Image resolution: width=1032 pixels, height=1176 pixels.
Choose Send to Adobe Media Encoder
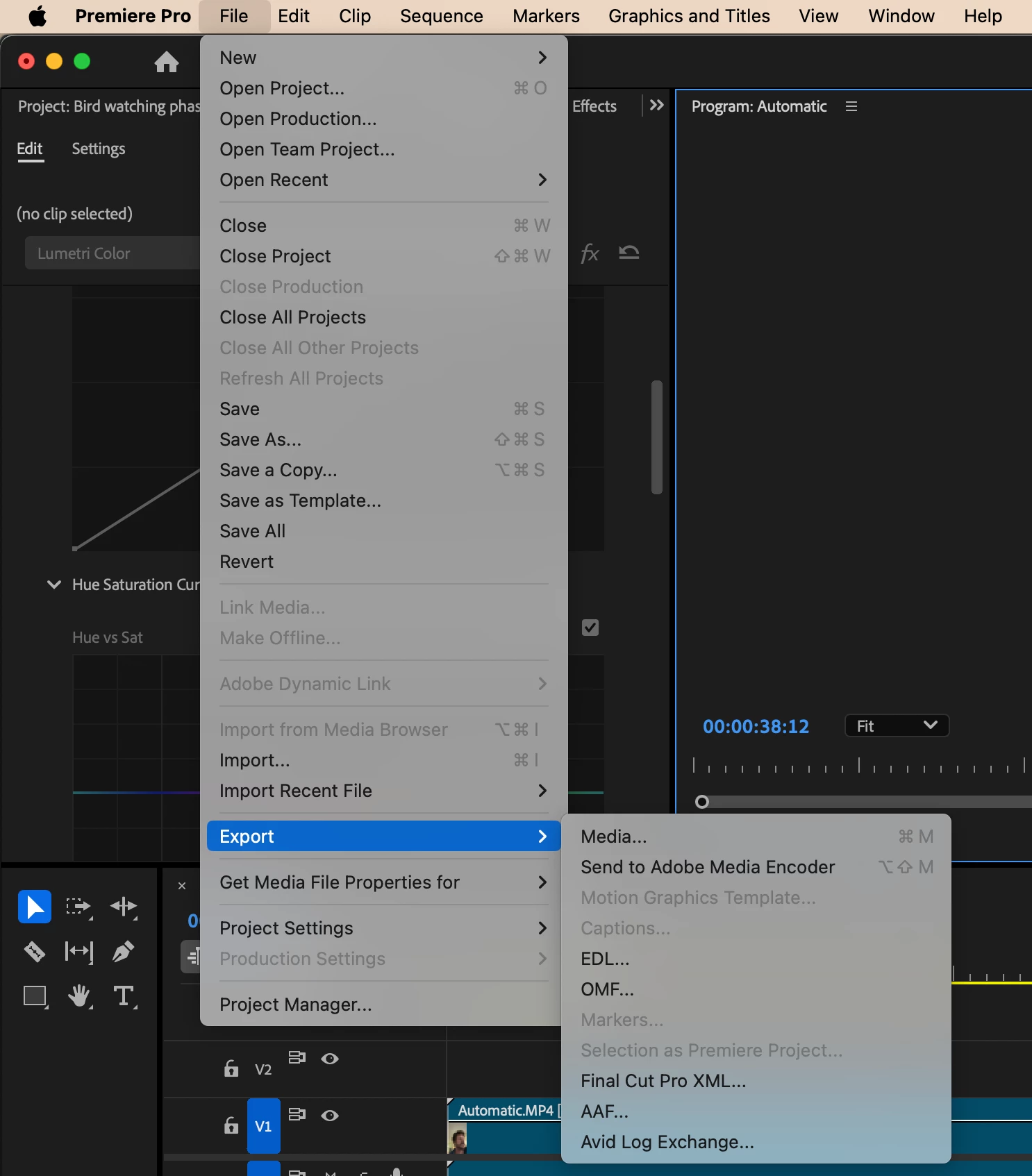[756, 867]
